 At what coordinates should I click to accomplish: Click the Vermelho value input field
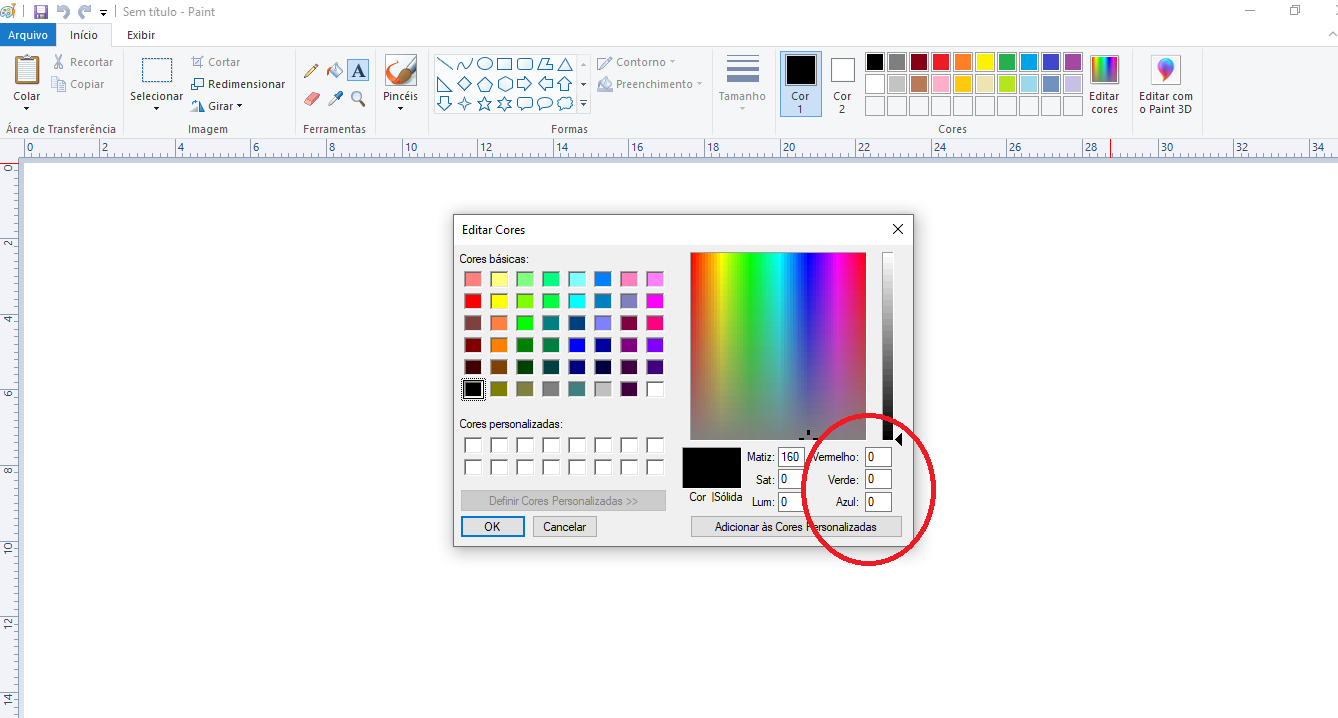coord(878,457)
